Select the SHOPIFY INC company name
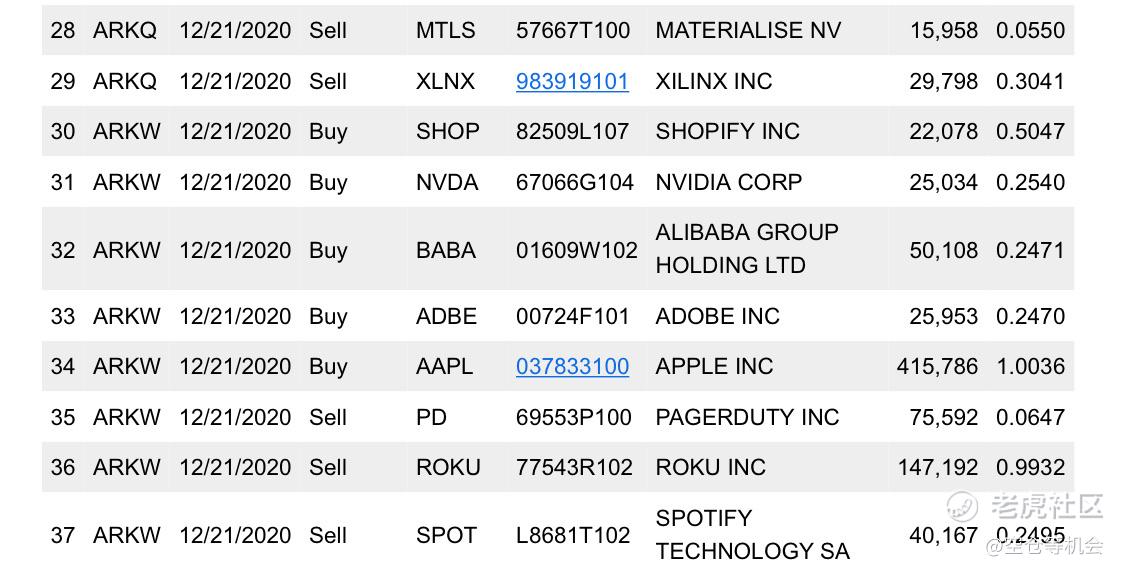 [x=728, y=131]
